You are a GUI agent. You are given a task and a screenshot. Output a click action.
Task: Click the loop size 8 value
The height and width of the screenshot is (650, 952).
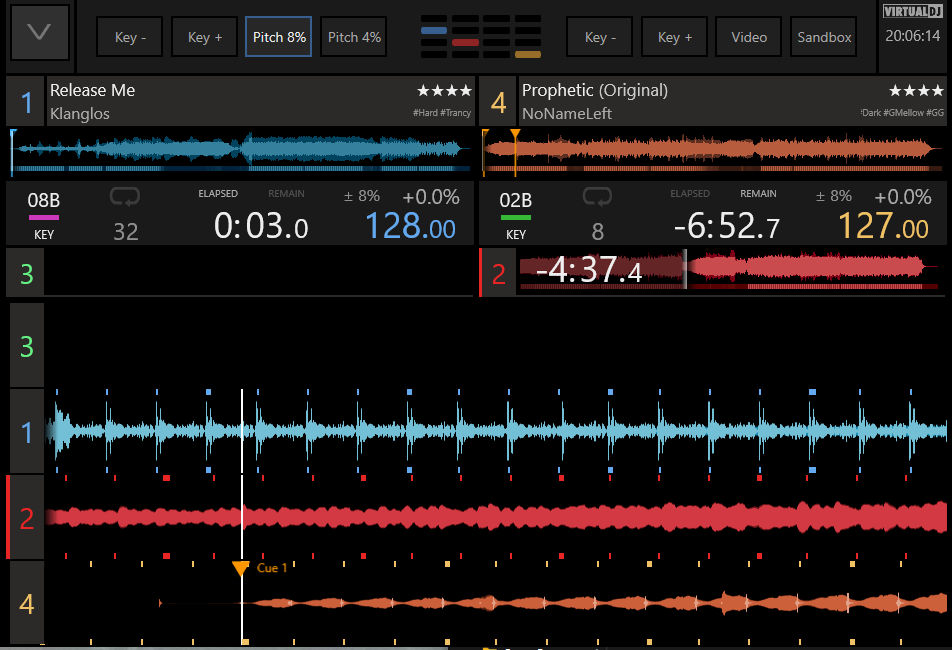click(598, 231)
